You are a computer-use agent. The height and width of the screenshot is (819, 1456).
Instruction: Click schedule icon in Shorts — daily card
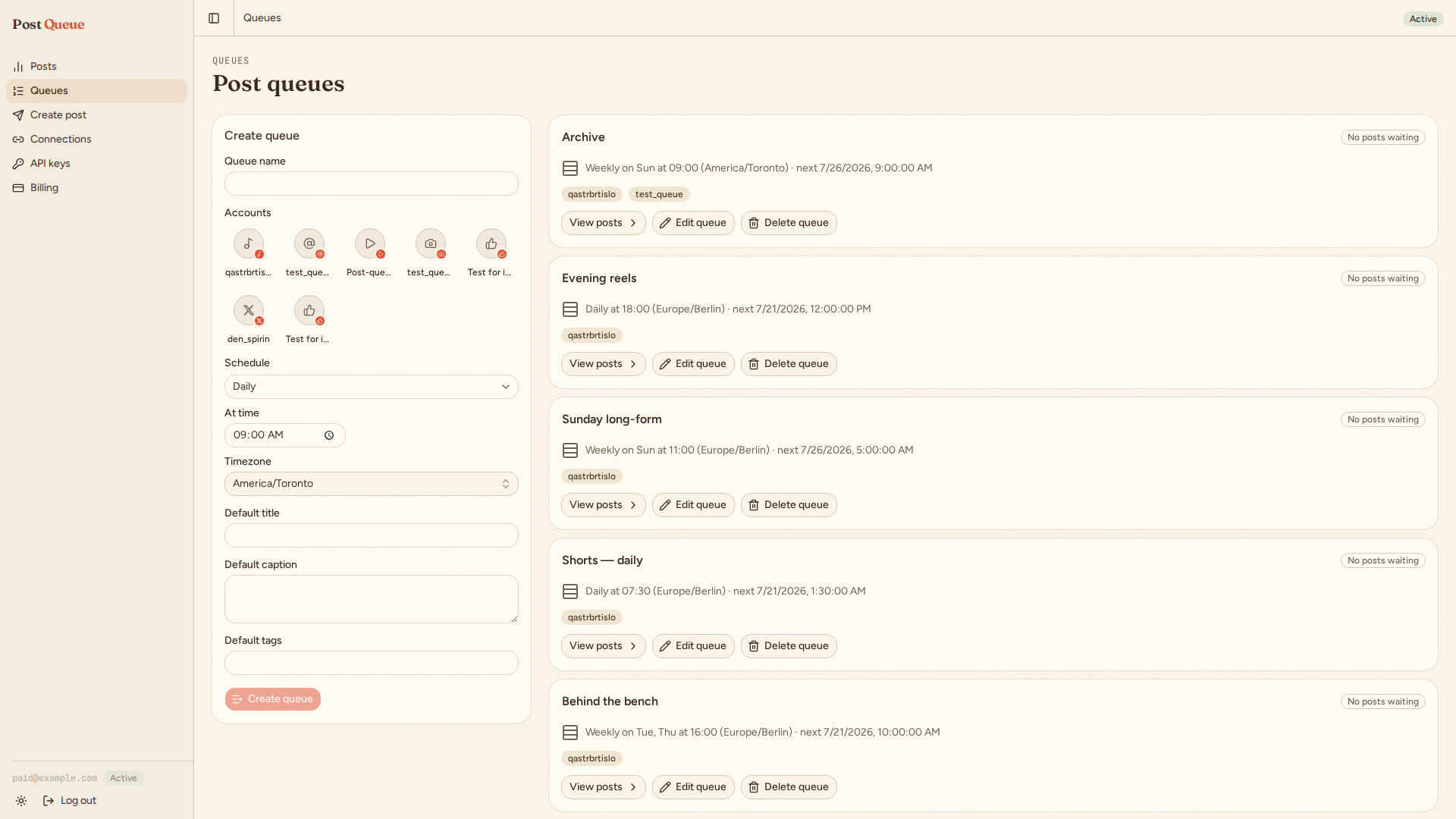coord(570,591)
